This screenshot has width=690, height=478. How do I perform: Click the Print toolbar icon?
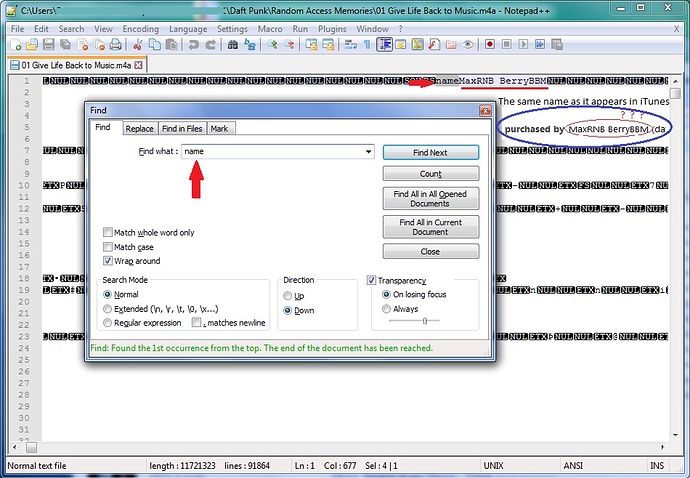click(x=115, y=44)
